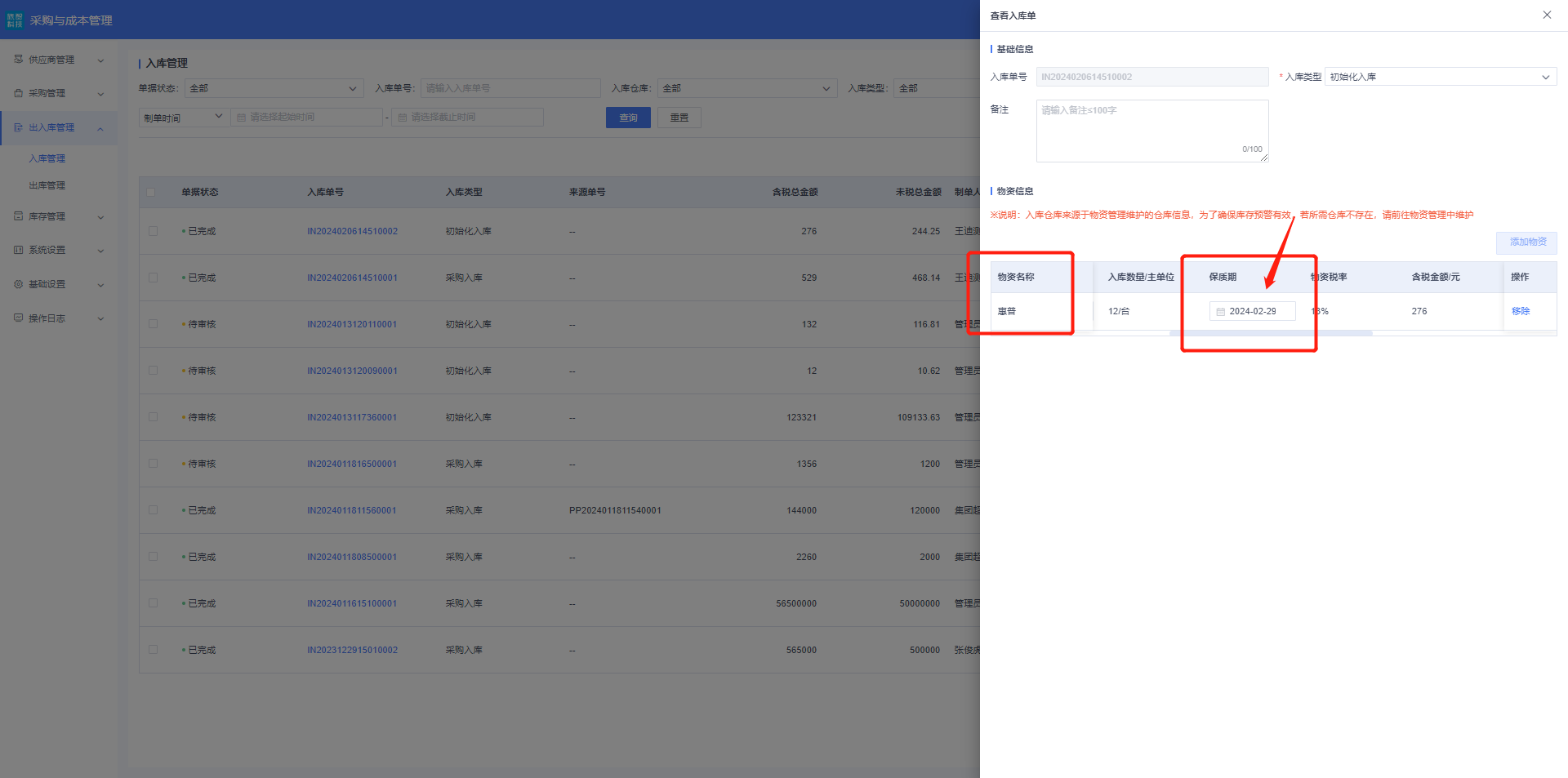Viewport: 1568px width, 778px height.
Task: Open the 制单时间 time-type dropdown
Action: point(183,118)
